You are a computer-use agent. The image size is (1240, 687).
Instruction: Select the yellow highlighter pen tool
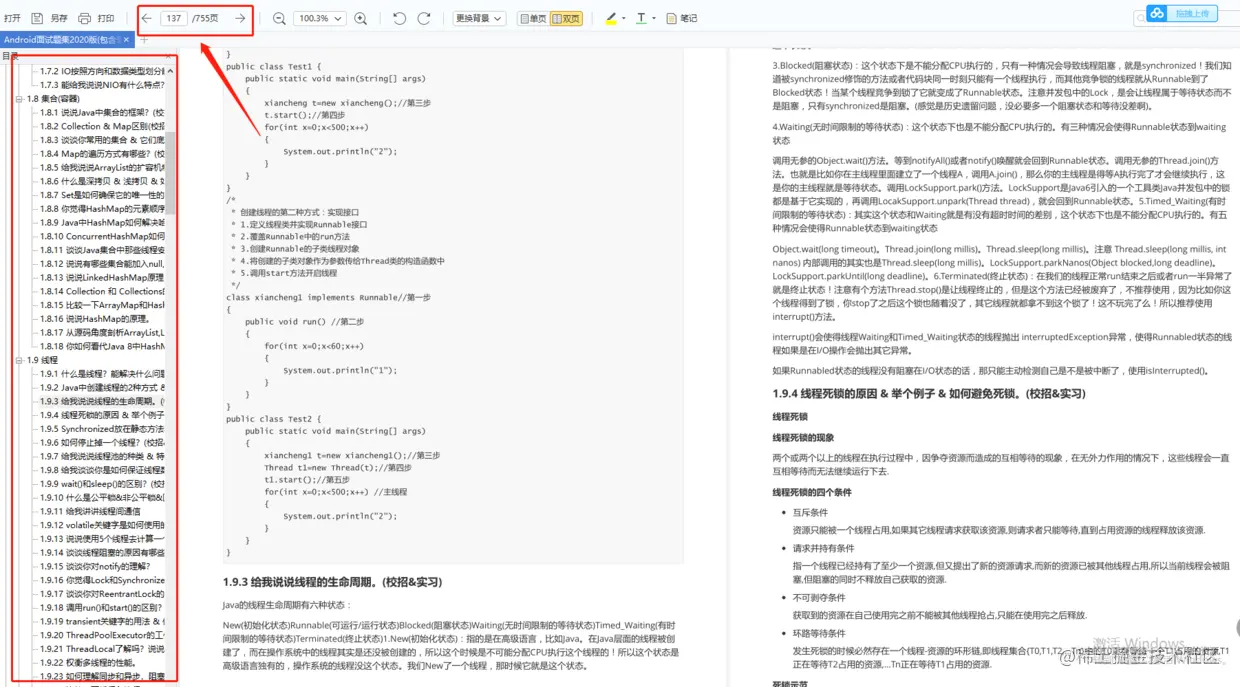[x=612, y=18]
